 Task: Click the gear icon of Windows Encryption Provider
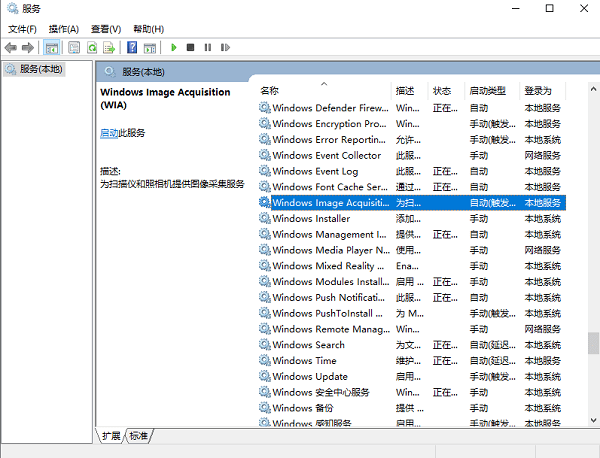tap(264, 123)
